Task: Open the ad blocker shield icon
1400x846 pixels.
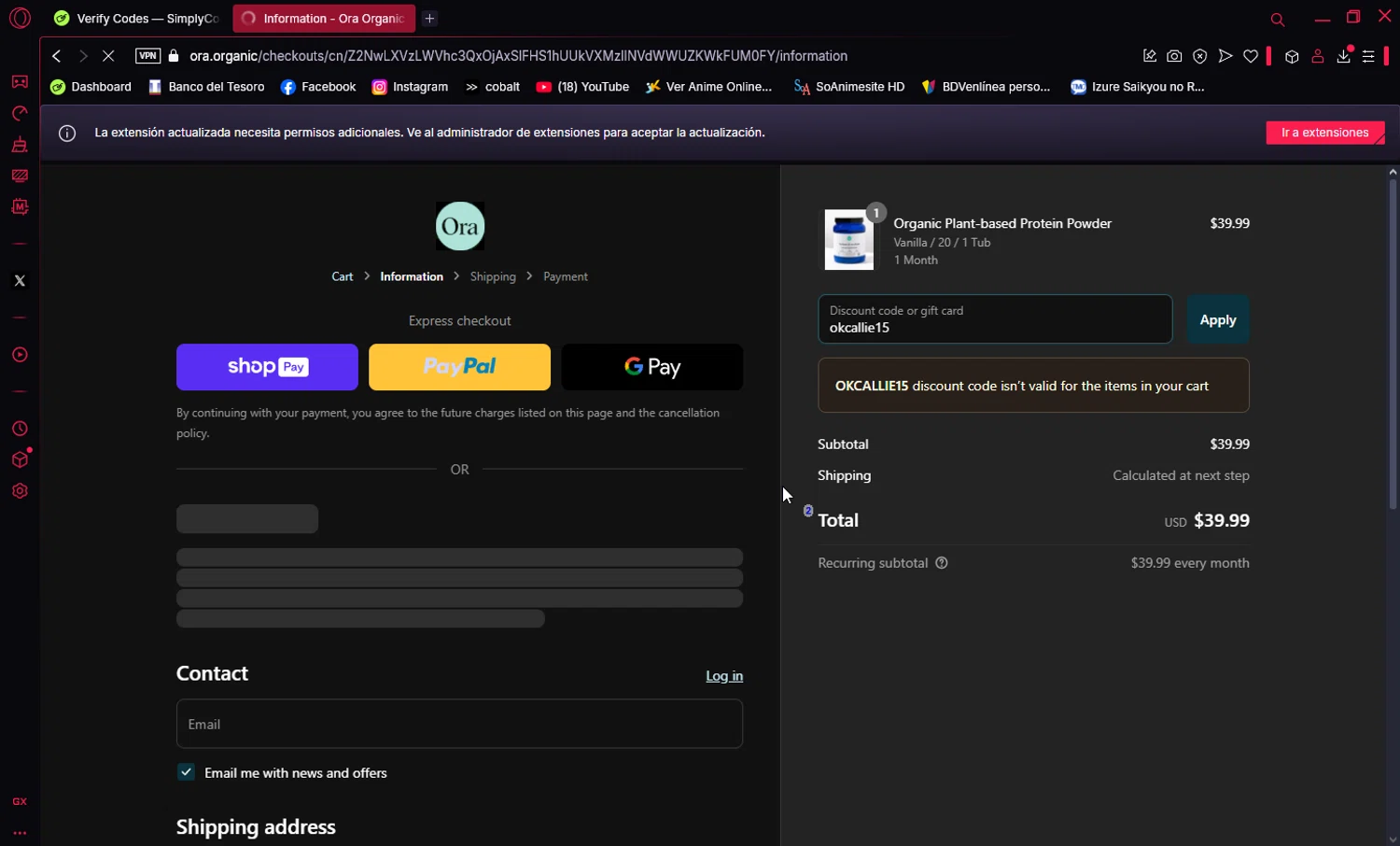Action: point(1200,56)
